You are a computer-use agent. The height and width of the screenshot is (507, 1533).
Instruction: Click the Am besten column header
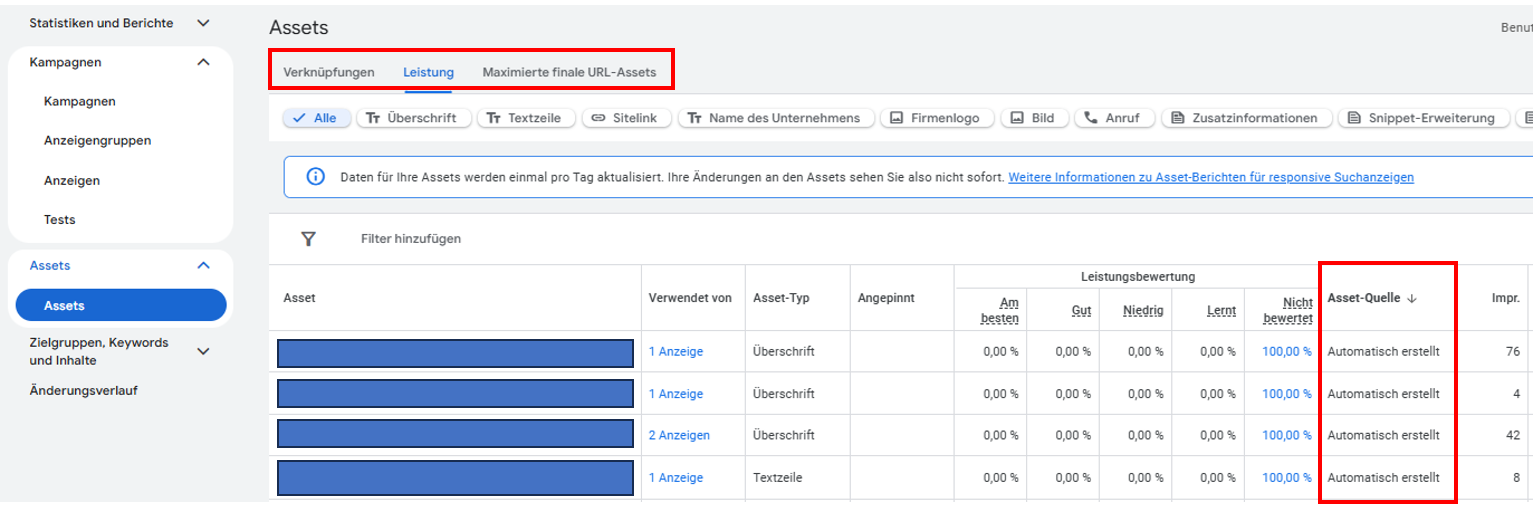coord(999,310)
